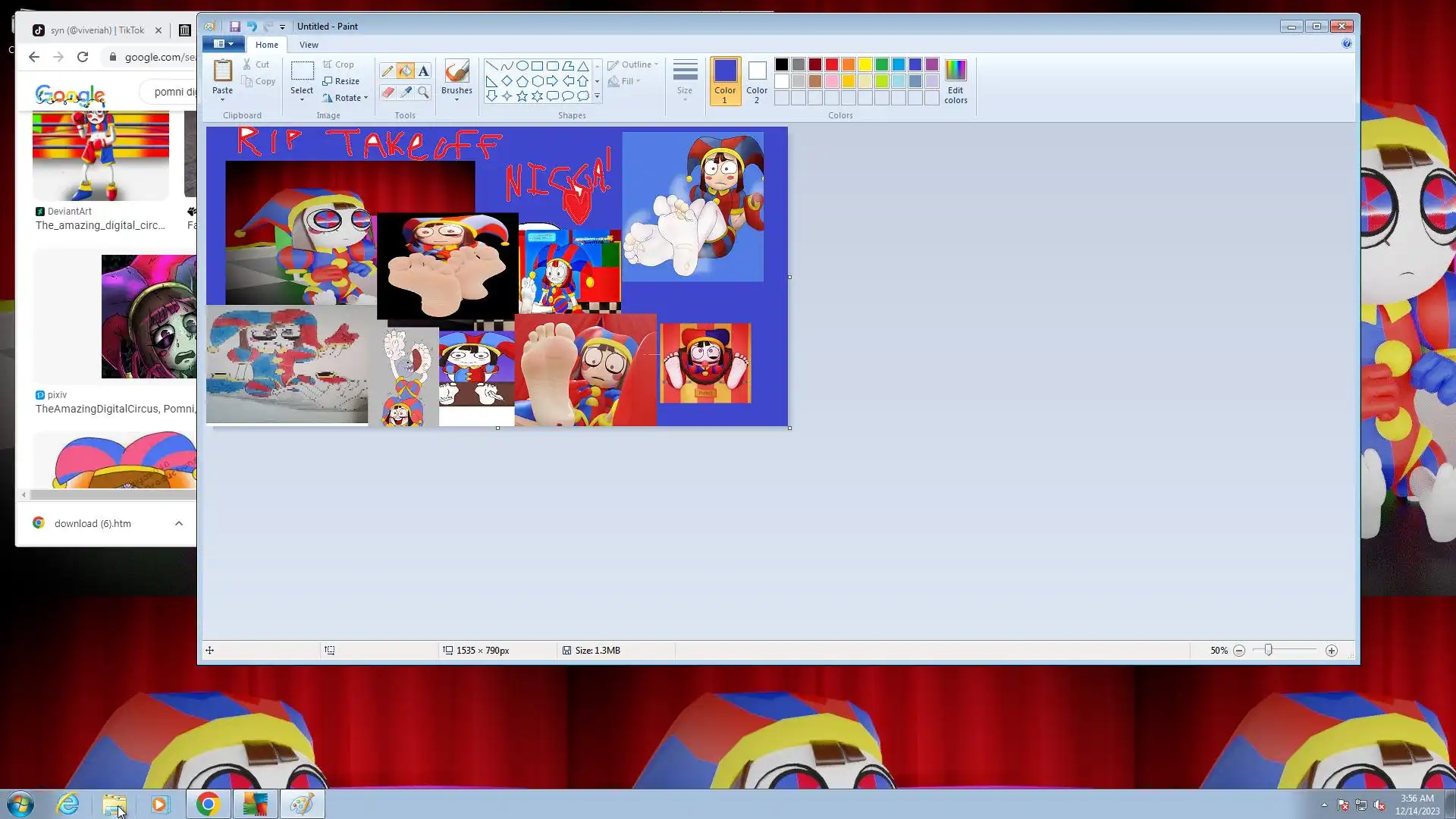Select the Pencil tool

[387, 71]
